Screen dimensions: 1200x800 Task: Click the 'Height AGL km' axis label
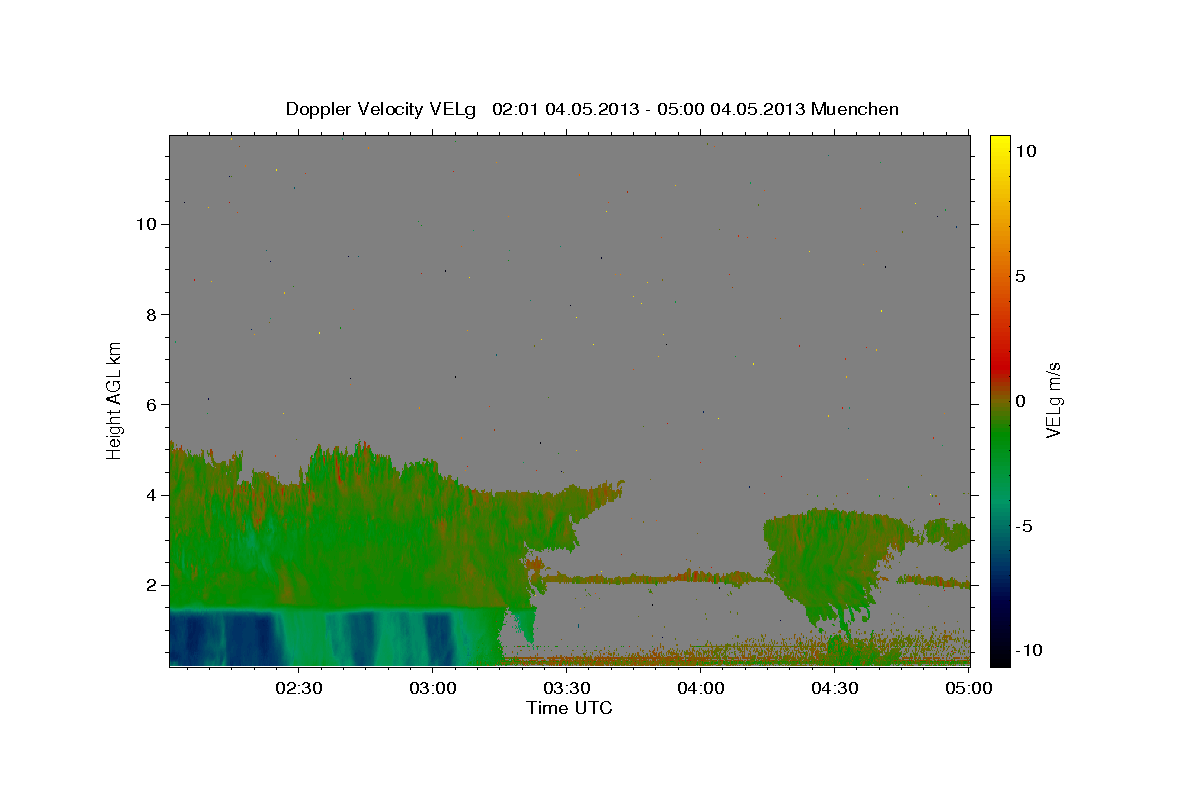tap(114, 400)
